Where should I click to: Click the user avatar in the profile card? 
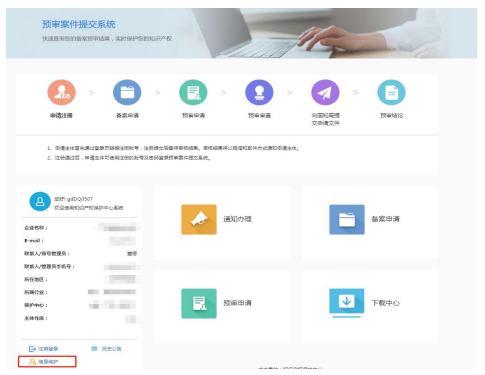click(x=40, y=201)
